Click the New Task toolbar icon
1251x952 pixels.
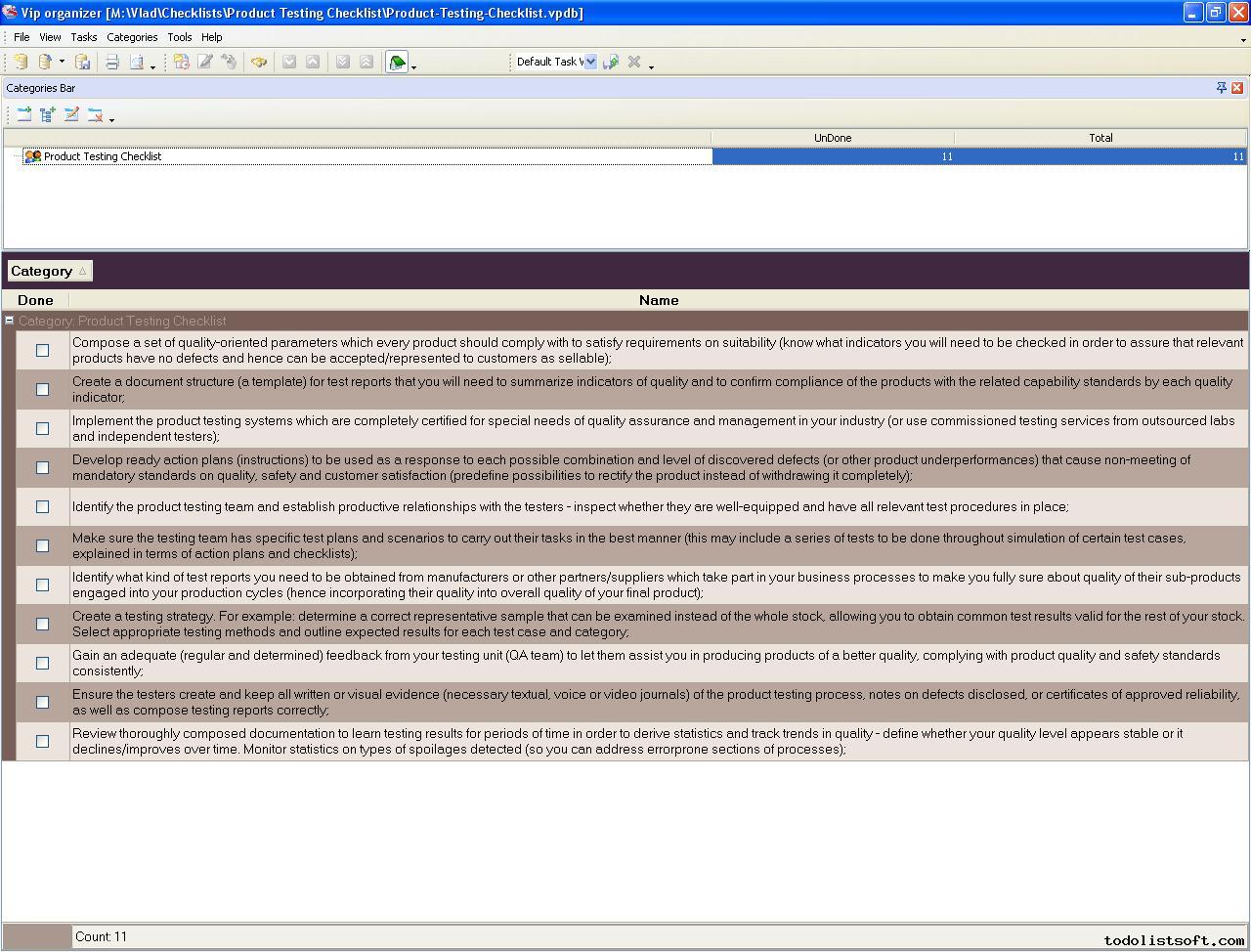(182, 62)
